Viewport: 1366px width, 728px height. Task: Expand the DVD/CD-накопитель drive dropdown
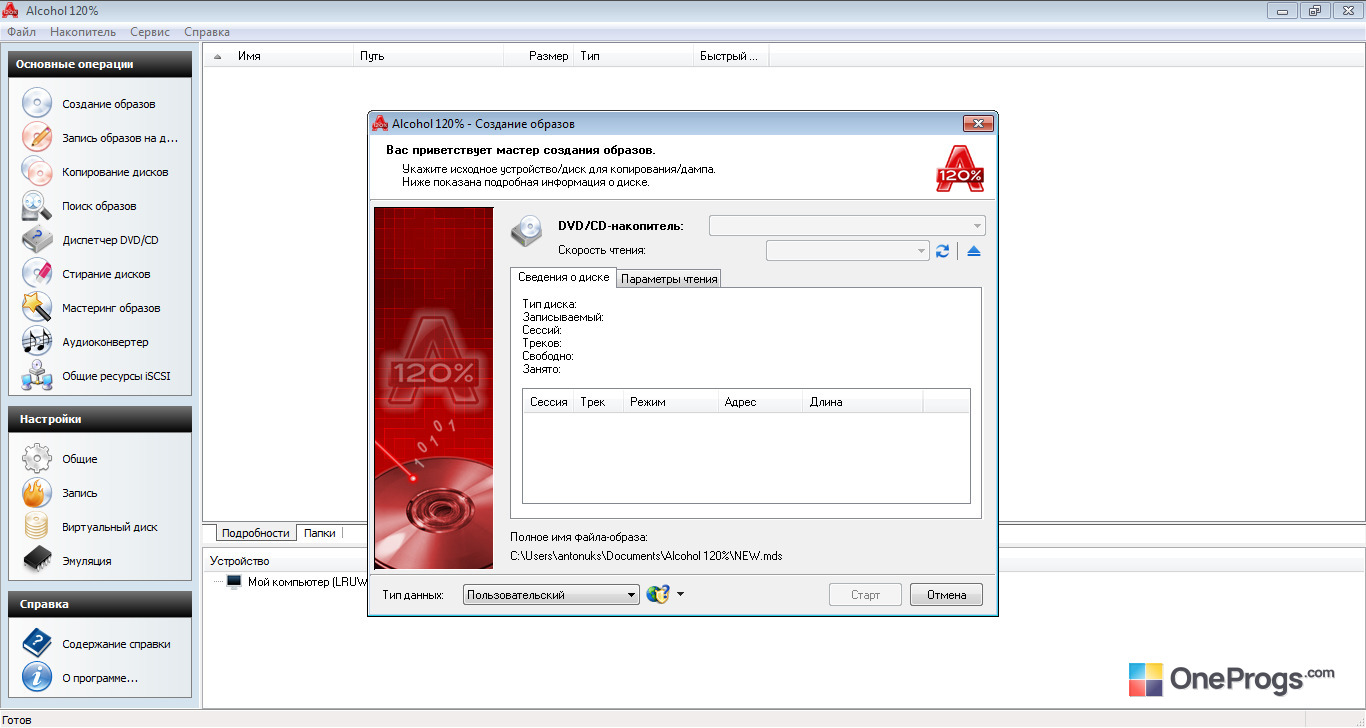tap(847, 226)
